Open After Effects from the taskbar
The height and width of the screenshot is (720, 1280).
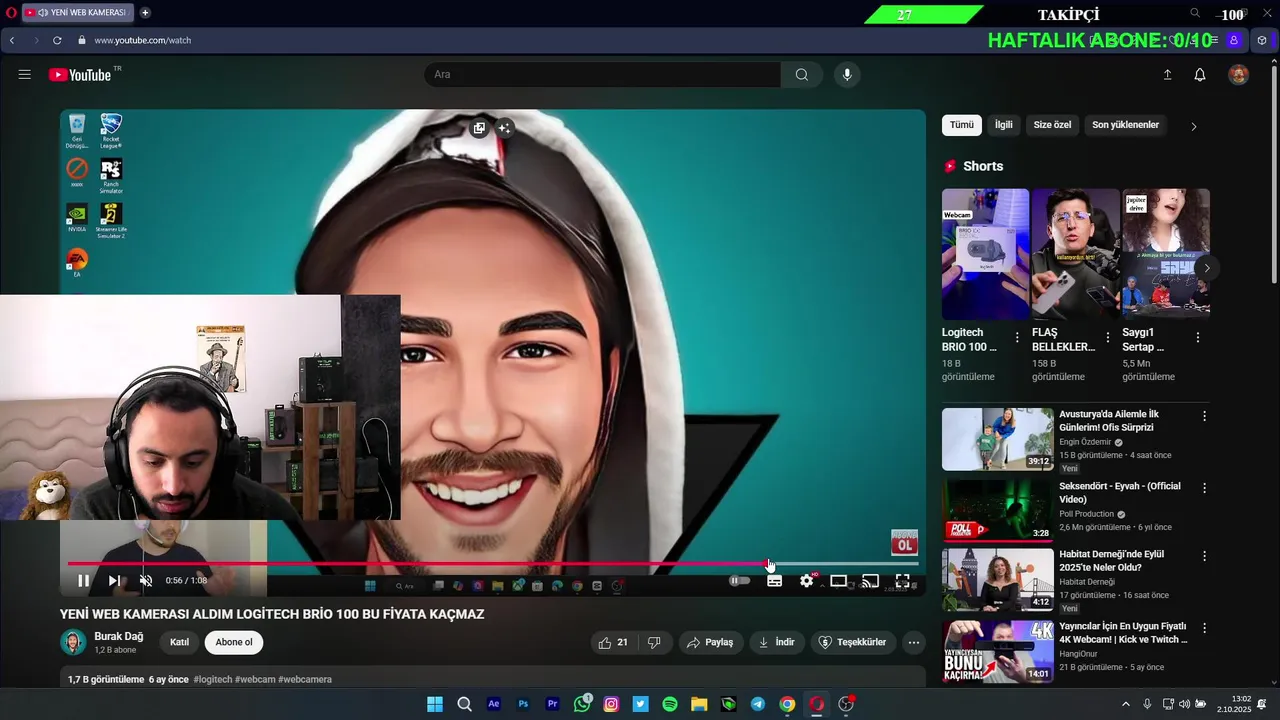point(493,704)
